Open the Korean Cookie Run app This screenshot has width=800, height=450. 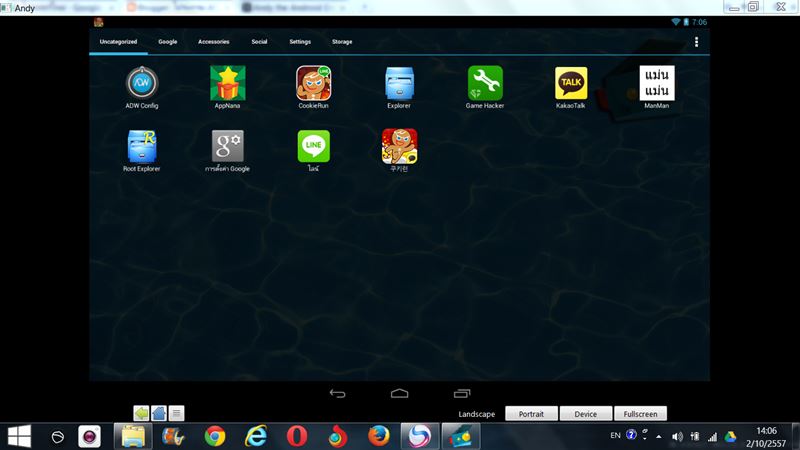click(x=399, y=151)
